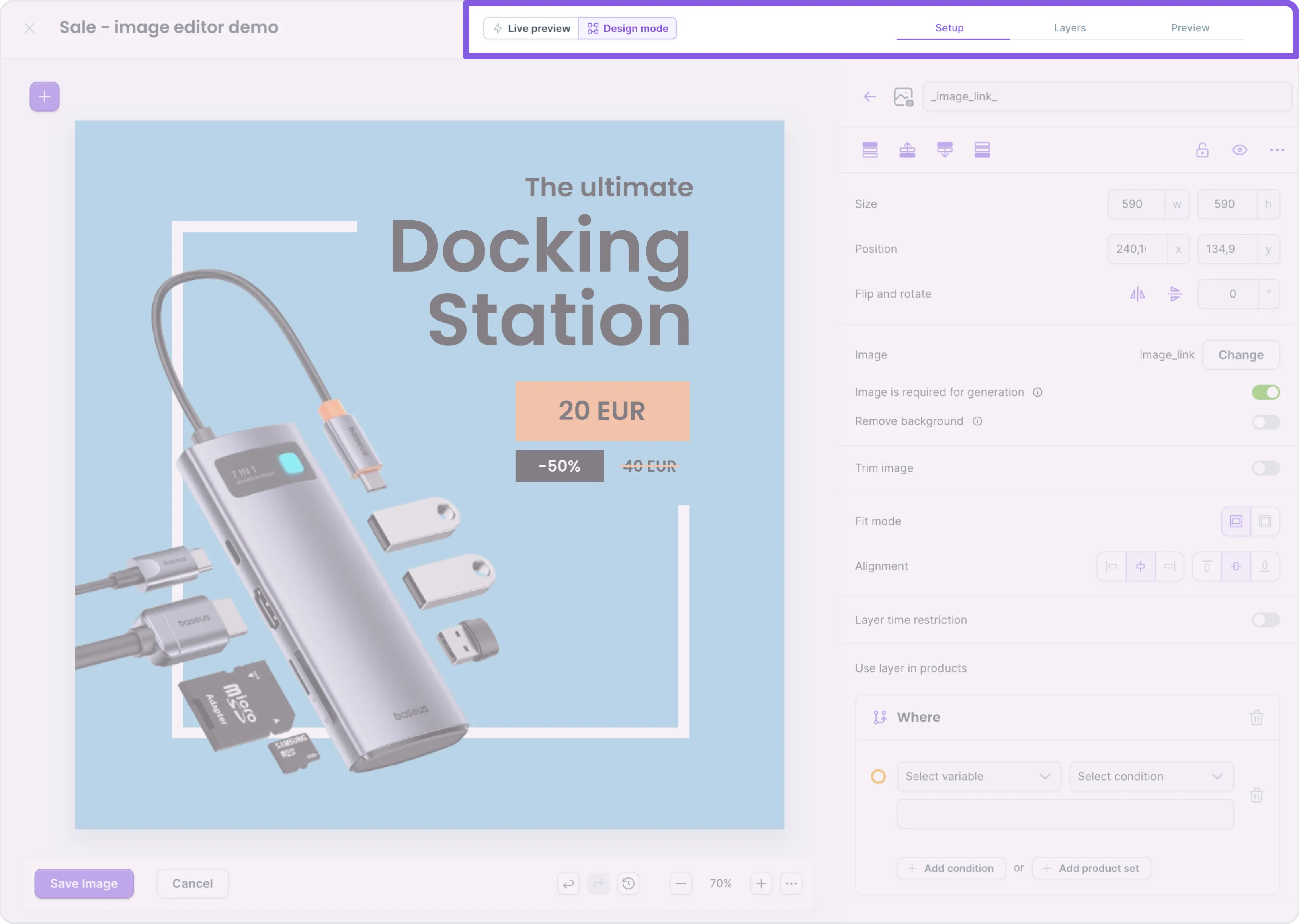Select the 20 EUR price box on canvas

602,411
